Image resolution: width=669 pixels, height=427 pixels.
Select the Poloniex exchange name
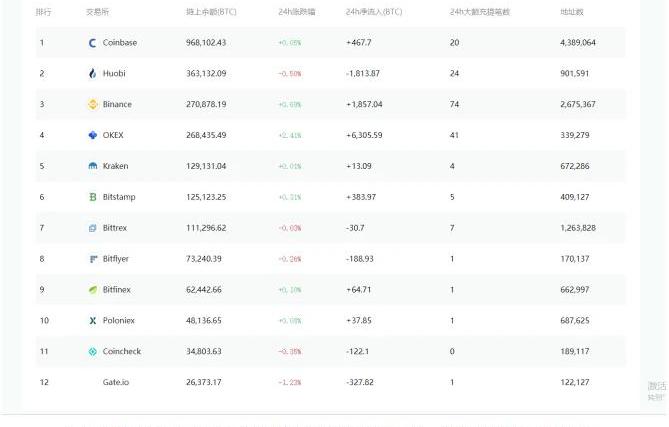(119, 320)
